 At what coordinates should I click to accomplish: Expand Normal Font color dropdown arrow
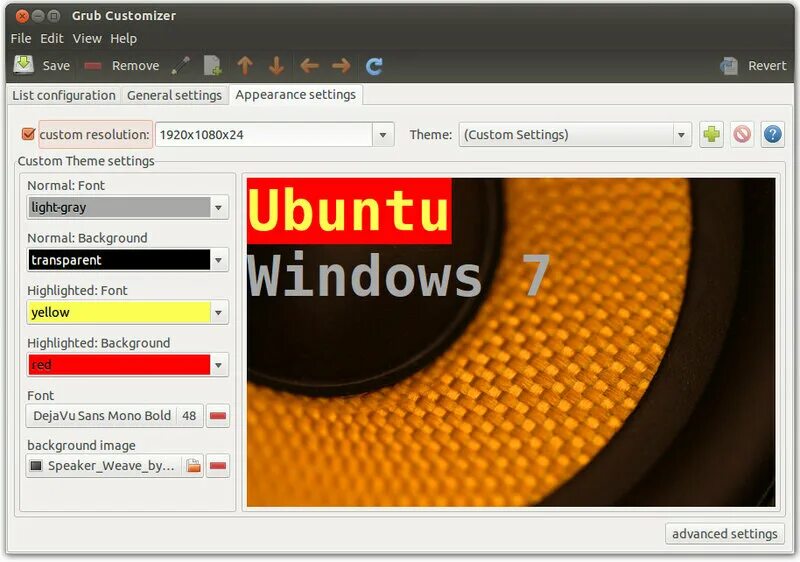click(x=218, y=208)
